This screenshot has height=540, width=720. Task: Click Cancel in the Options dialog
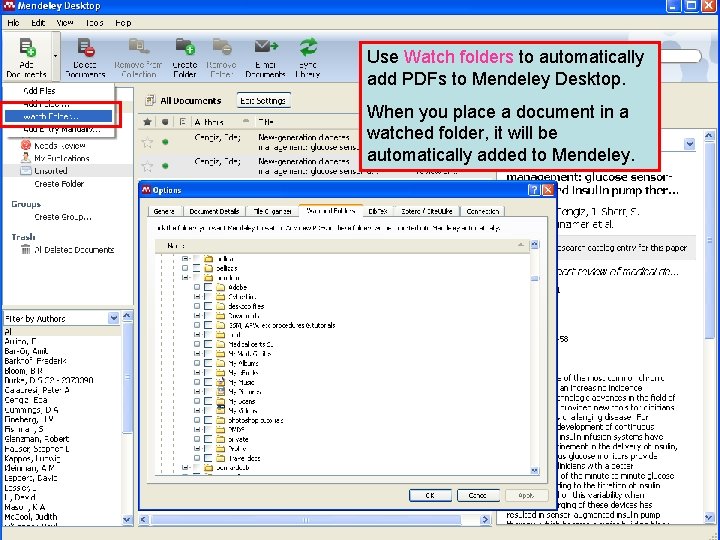[x=478, y=495]
